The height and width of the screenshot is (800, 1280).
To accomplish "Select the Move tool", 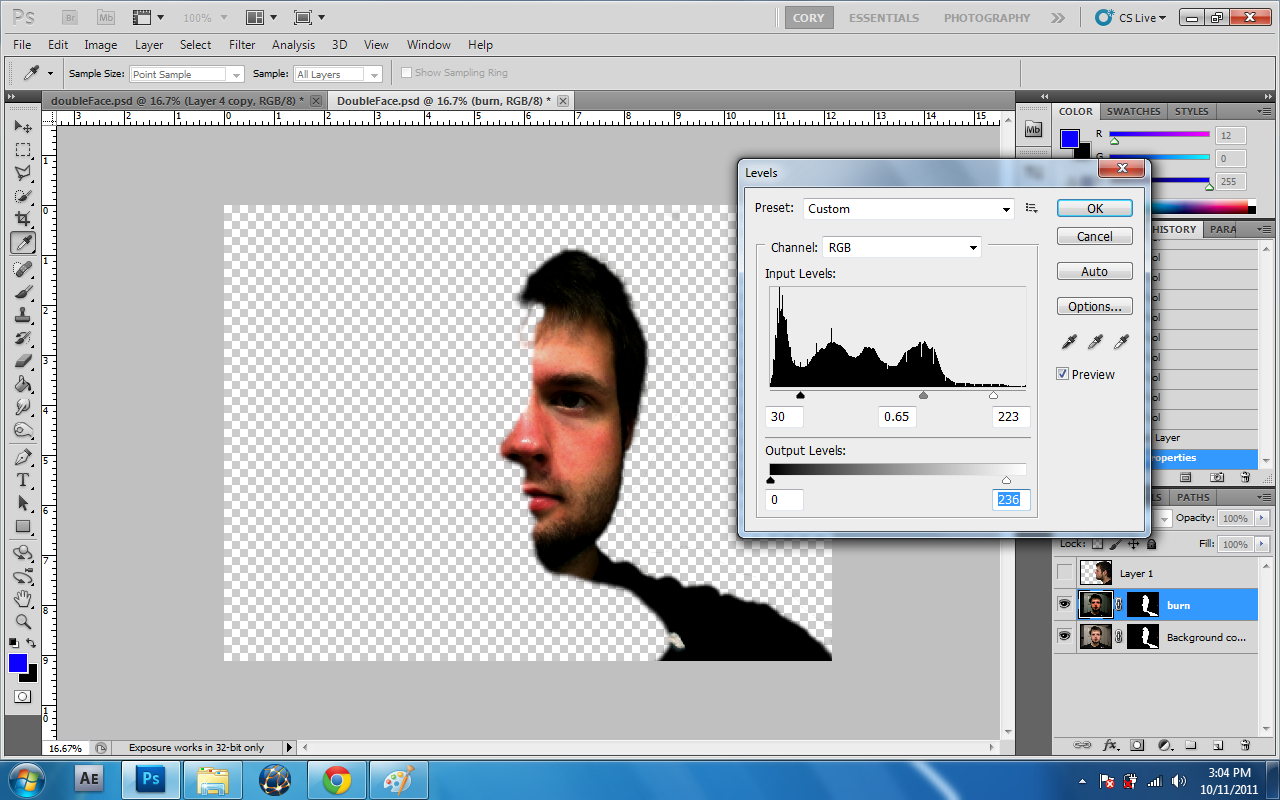I will click(x=22, y=127).
